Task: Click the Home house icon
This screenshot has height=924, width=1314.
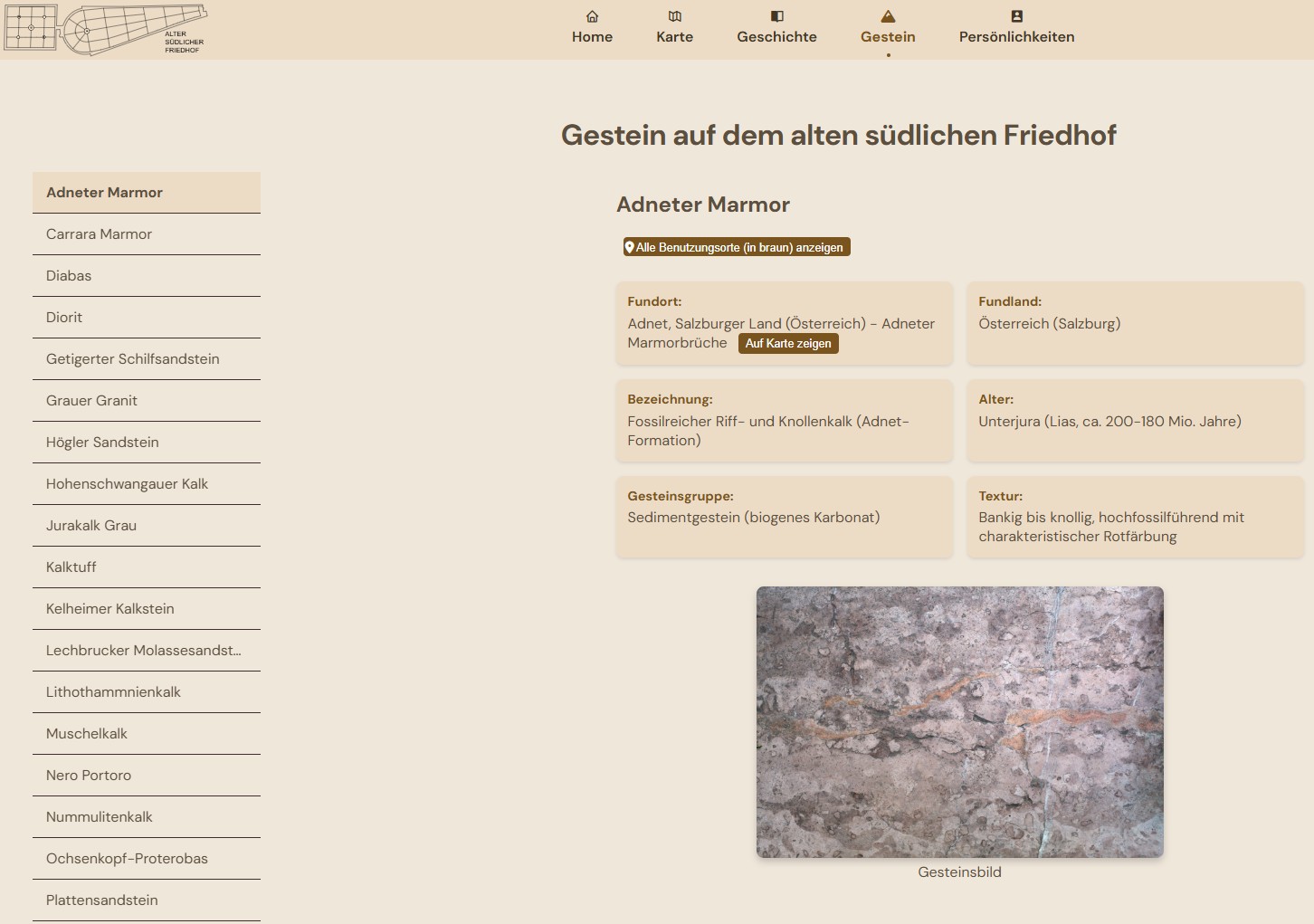Action: pos(592,16)
